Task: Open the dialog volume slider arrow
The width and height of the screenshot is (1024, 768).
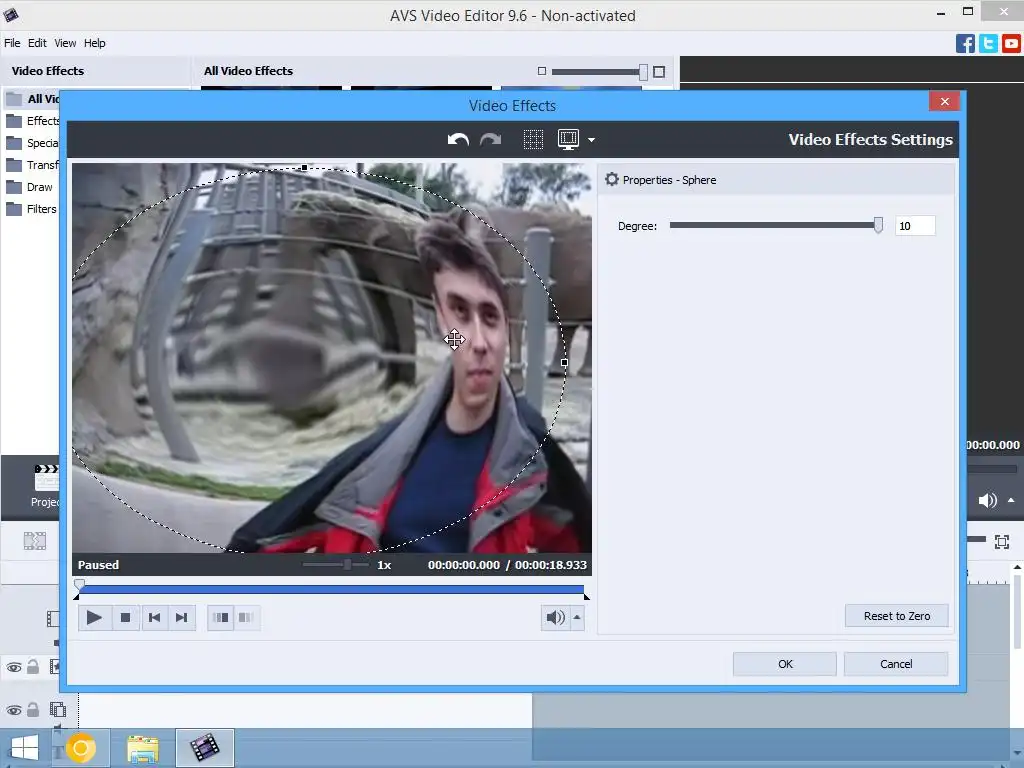Action: click(x=577, y=617)
